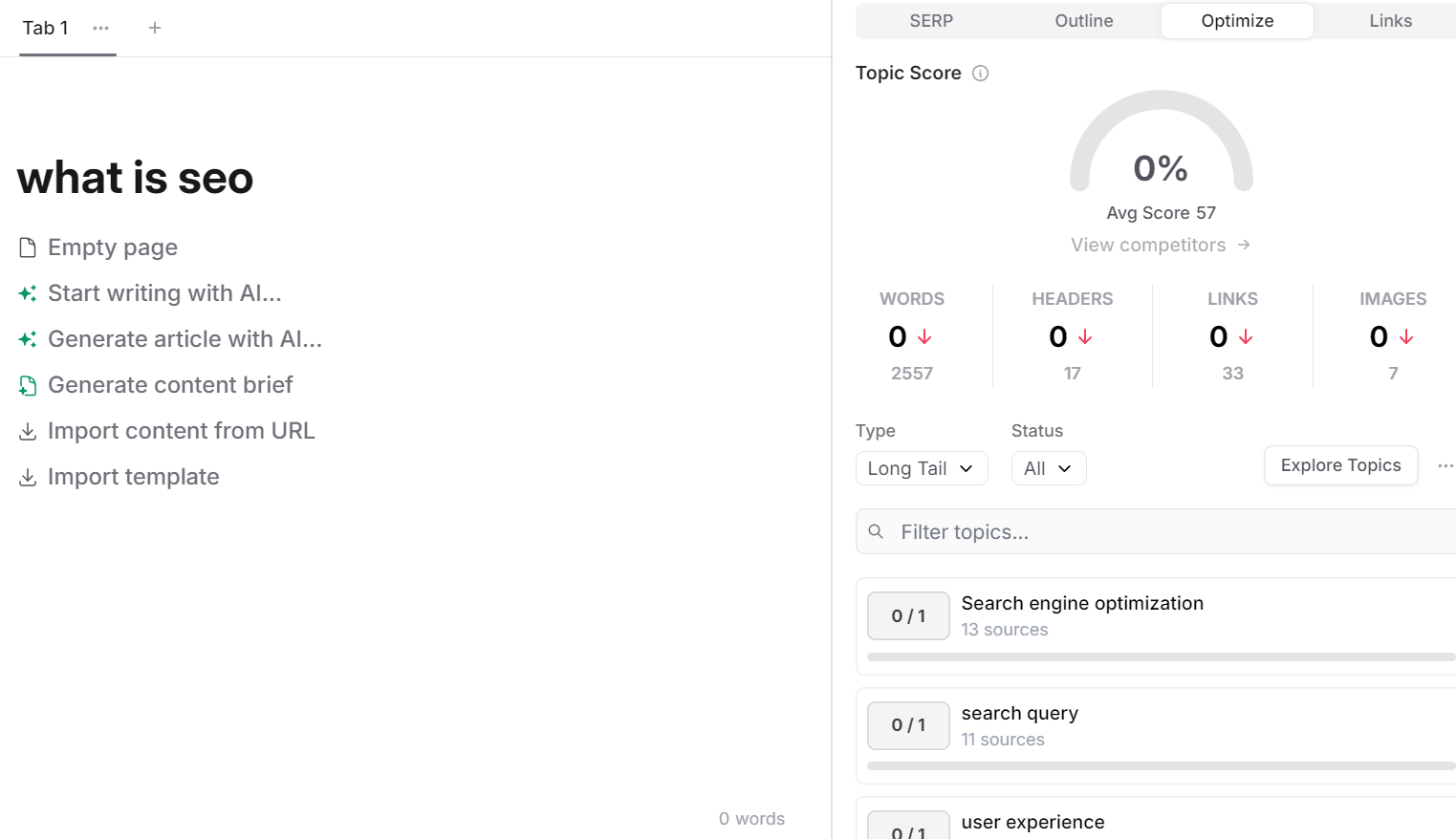Click the '11 sources' text

tap(1003, 740)
